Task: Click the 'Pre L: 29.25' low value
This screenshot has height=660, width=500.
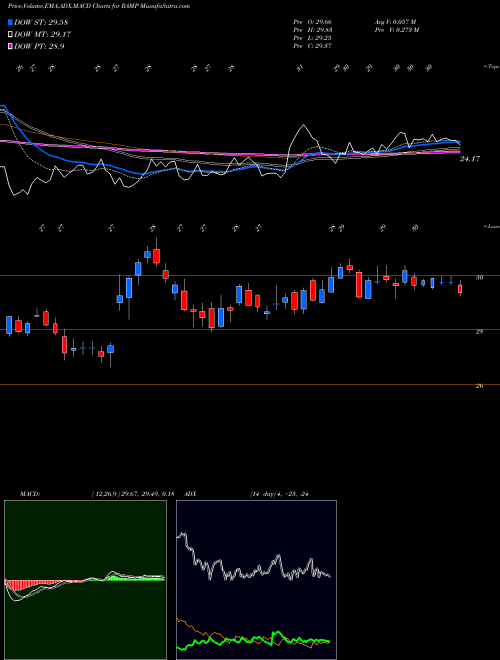Action: pos(313,38)
